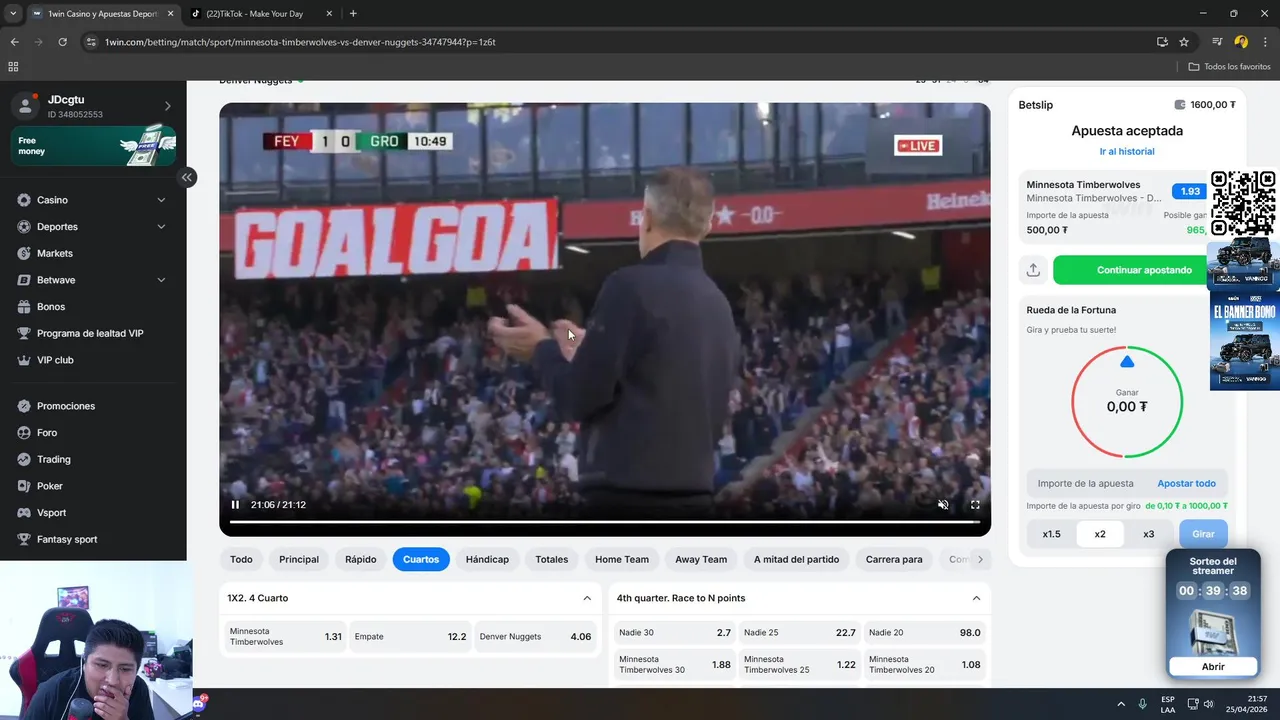Select the Rápido market tab
The height and width of the screenshot is (720, 1280).
pos(361,560)
